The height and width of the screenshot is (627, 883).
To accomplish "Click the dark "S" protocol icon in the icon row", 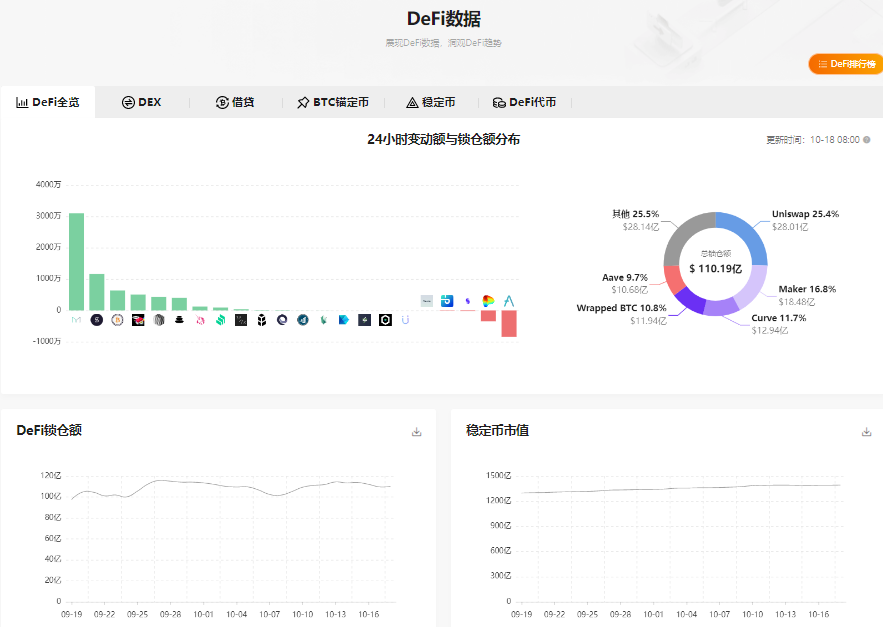I will [x=95, y=322].
